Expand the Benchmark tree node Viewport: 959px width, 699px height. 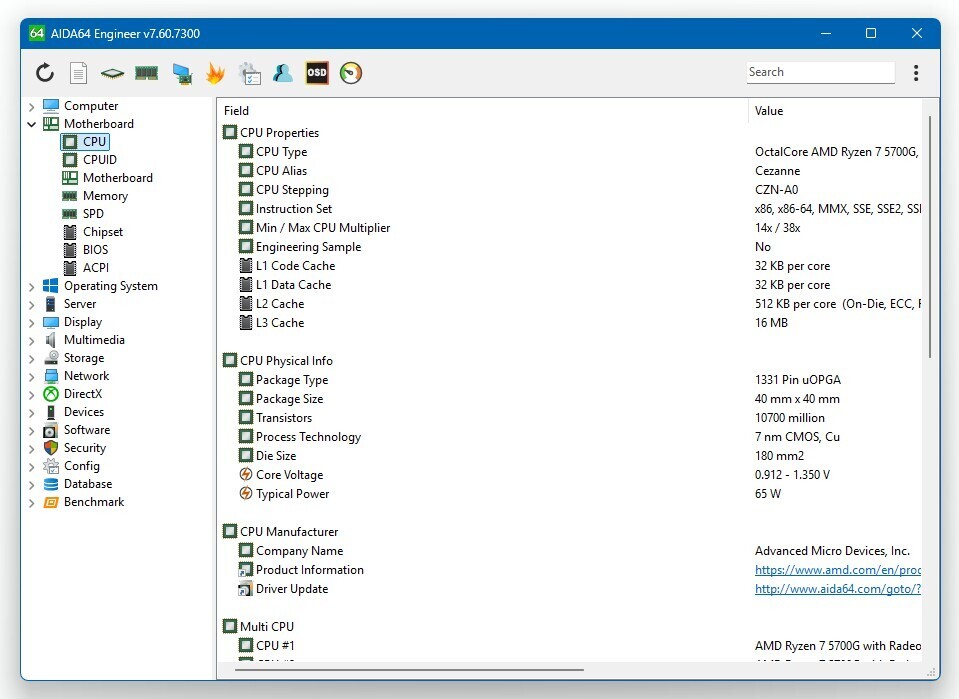(x=32, y=503)
